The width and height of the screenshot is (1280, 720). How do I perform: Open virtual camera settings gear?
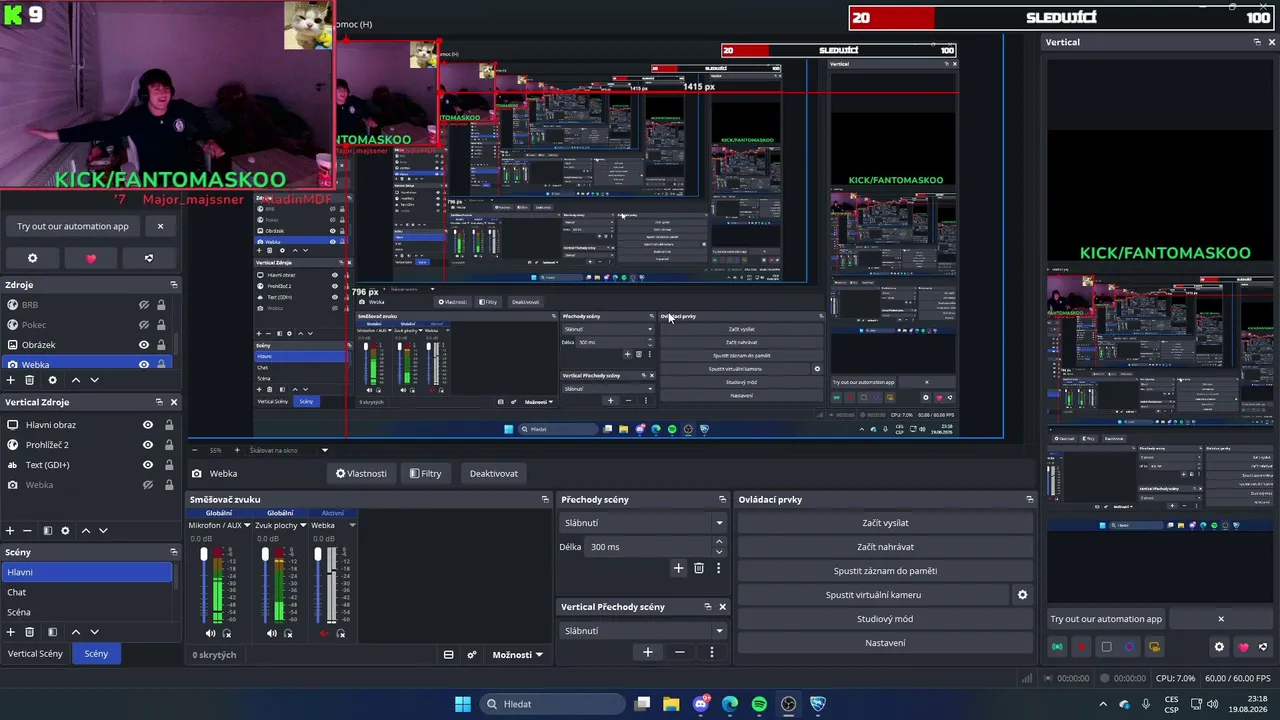click(1022, 595)
